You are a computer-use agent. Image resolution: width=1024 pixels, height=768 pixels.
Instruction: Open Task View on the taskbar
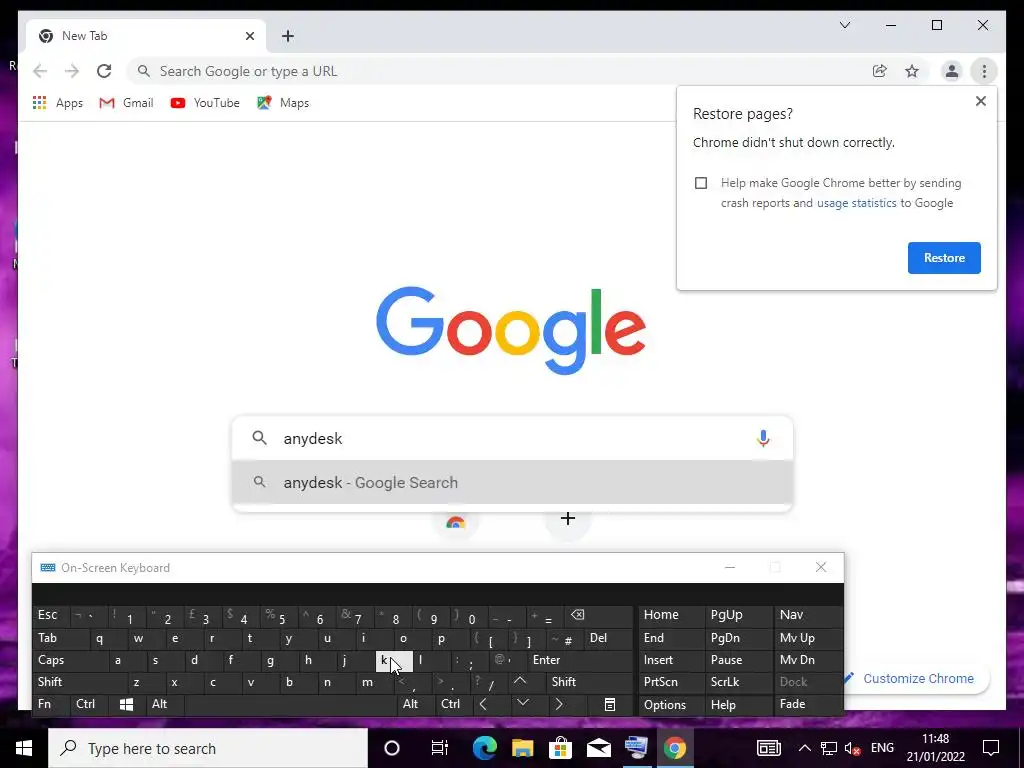tap(440, 748)
